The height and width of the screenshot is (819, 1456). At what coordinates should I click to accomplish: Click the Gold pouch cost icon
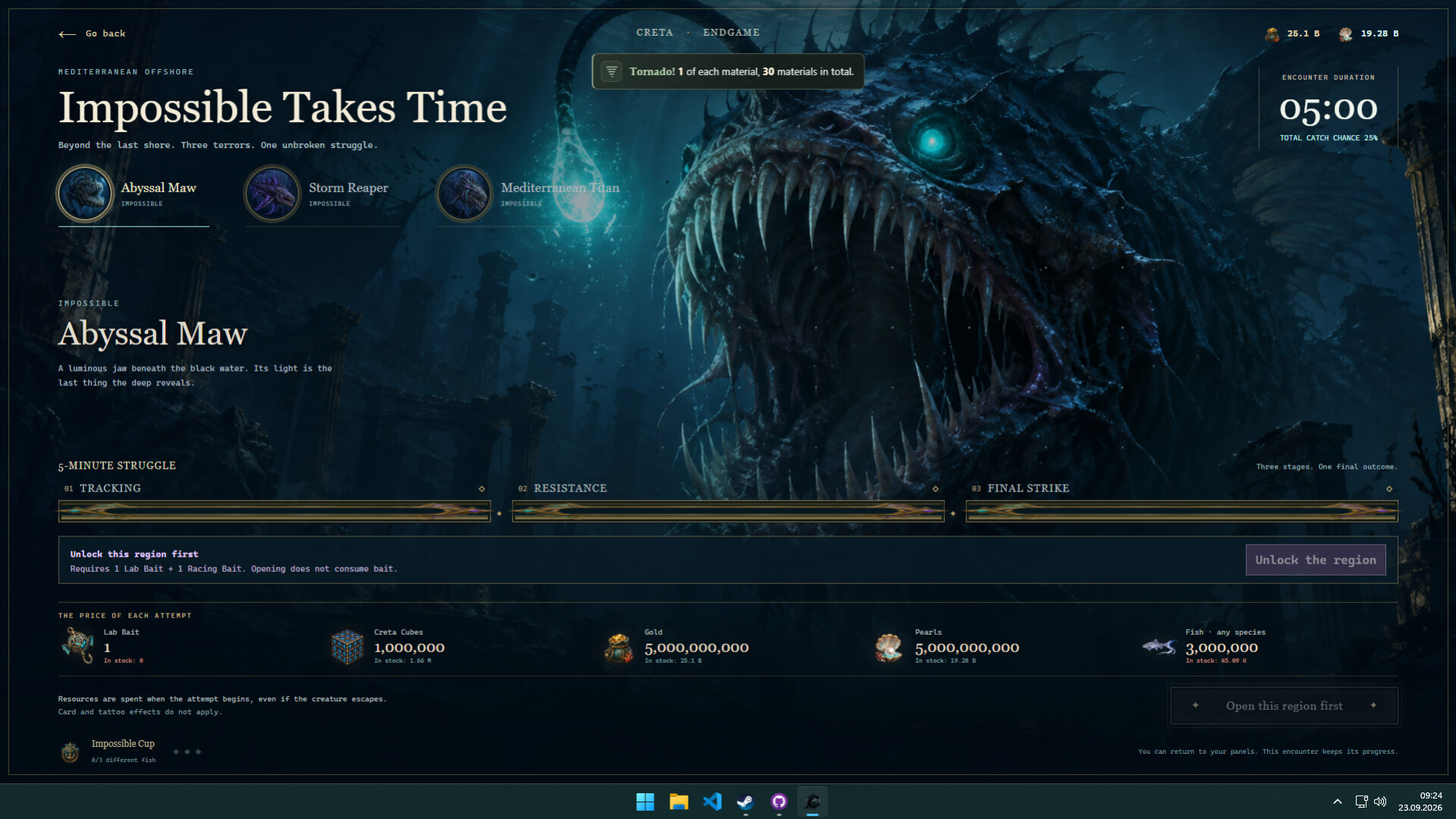pyautogui.click(x=618, y=648)
